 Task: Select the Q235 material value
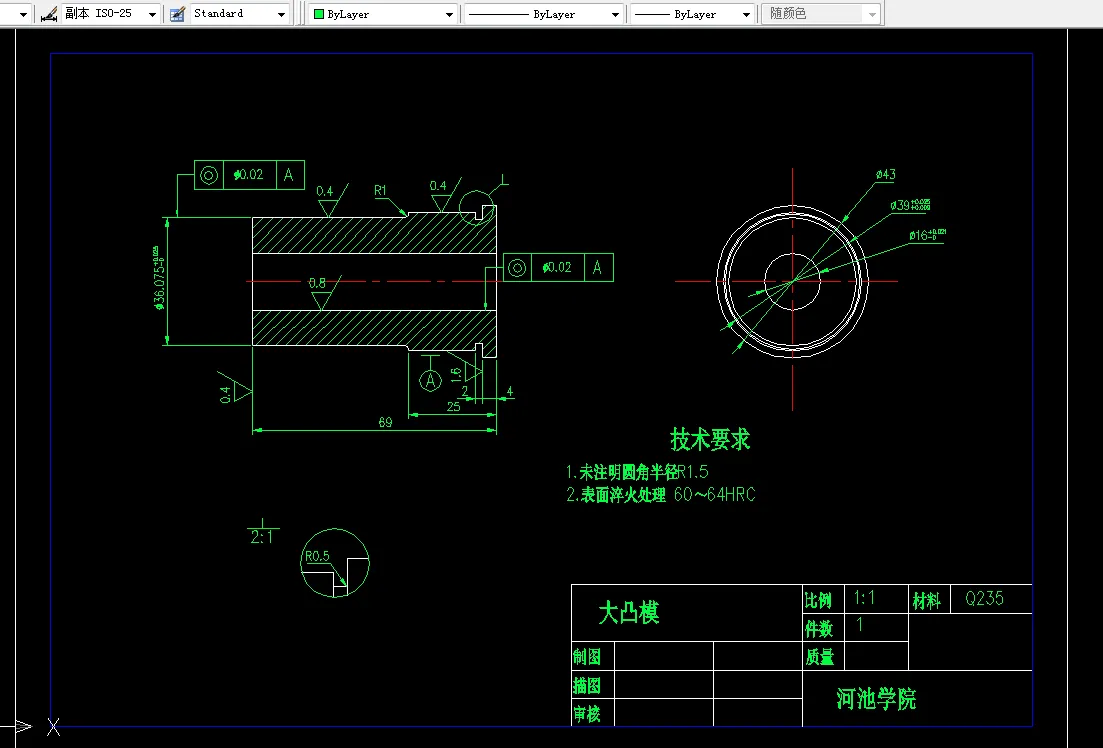click(984, 599)
